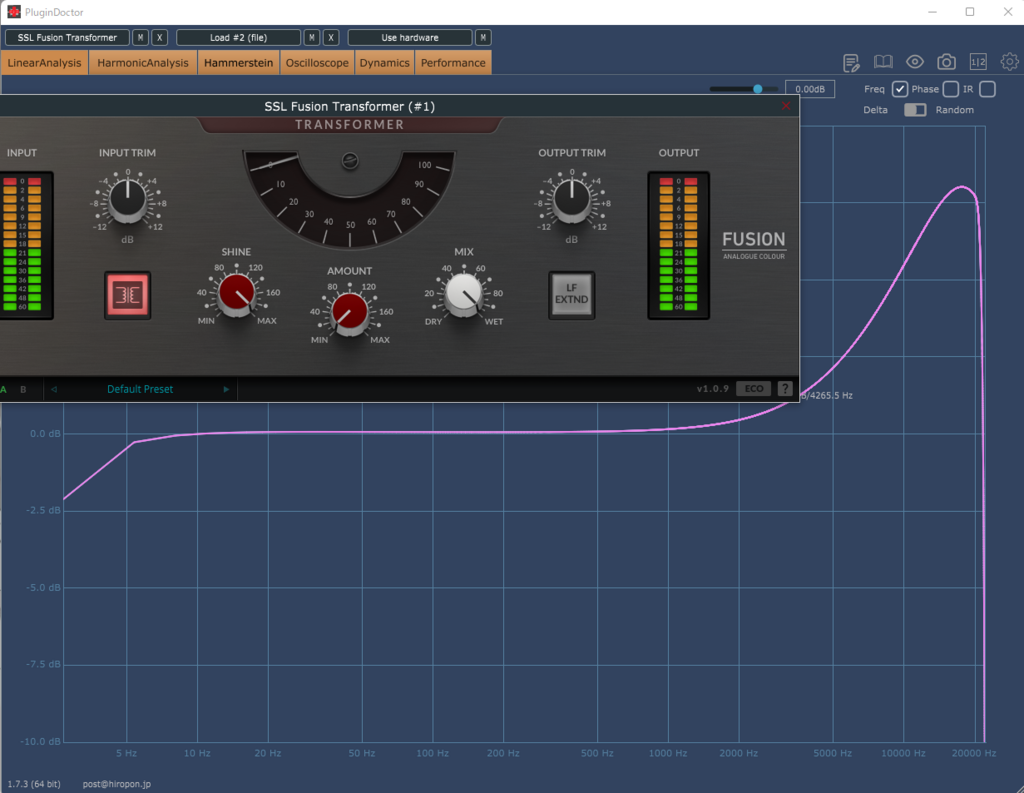Image resolution: width=1024 pixels, height=793 pixels.
Task: Select preset slot B
Action: click(x=23, y=389)
